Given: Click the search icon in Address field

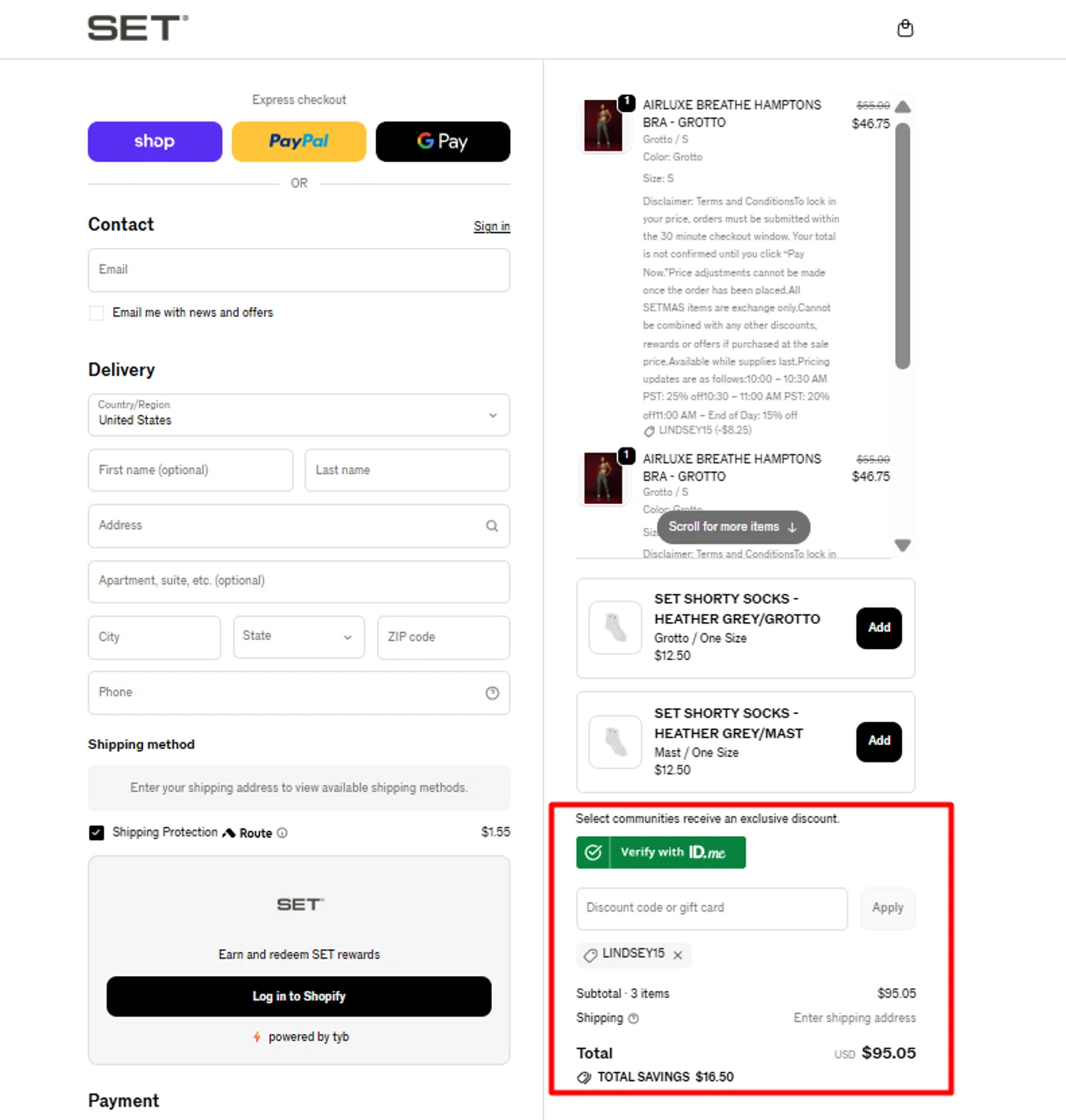Looking at the screenshot, I should point(492,526).
